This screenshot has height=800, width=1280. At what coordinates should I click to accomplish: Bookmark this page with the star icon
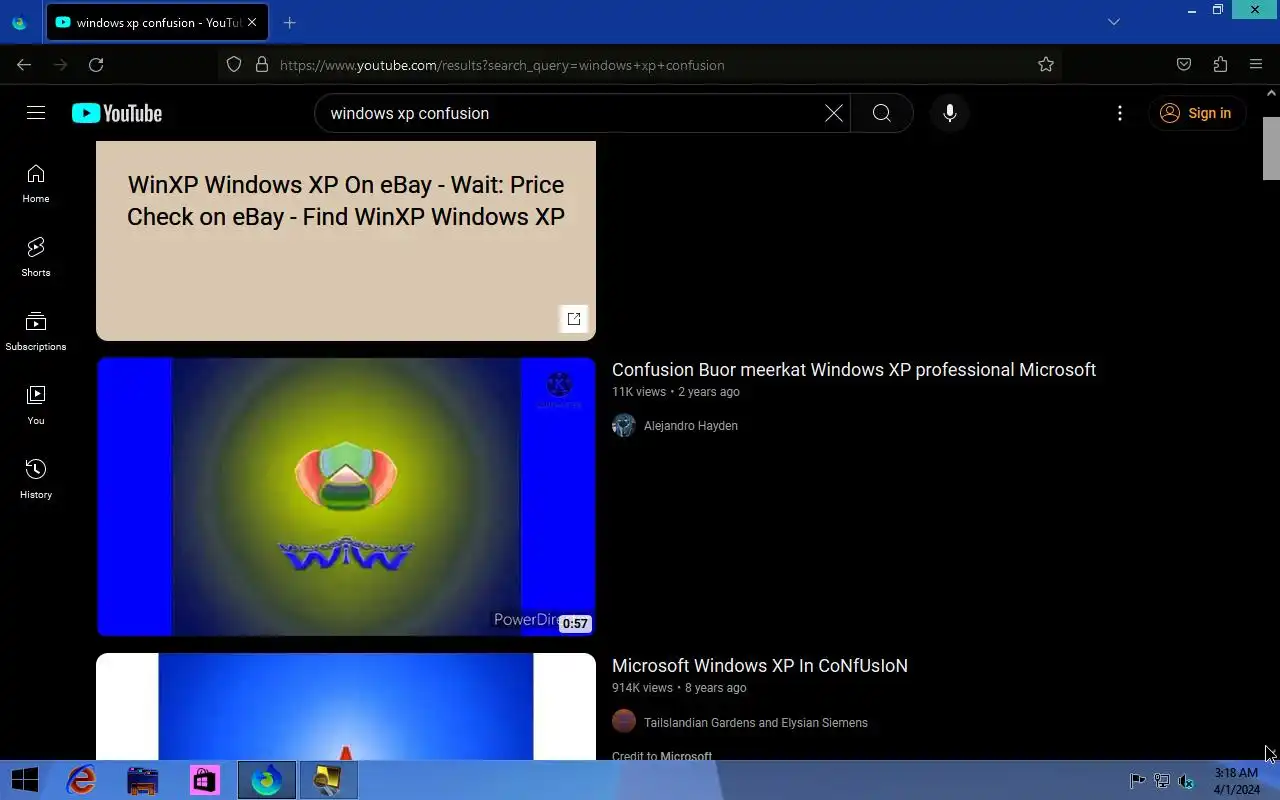coord(1046,65)
